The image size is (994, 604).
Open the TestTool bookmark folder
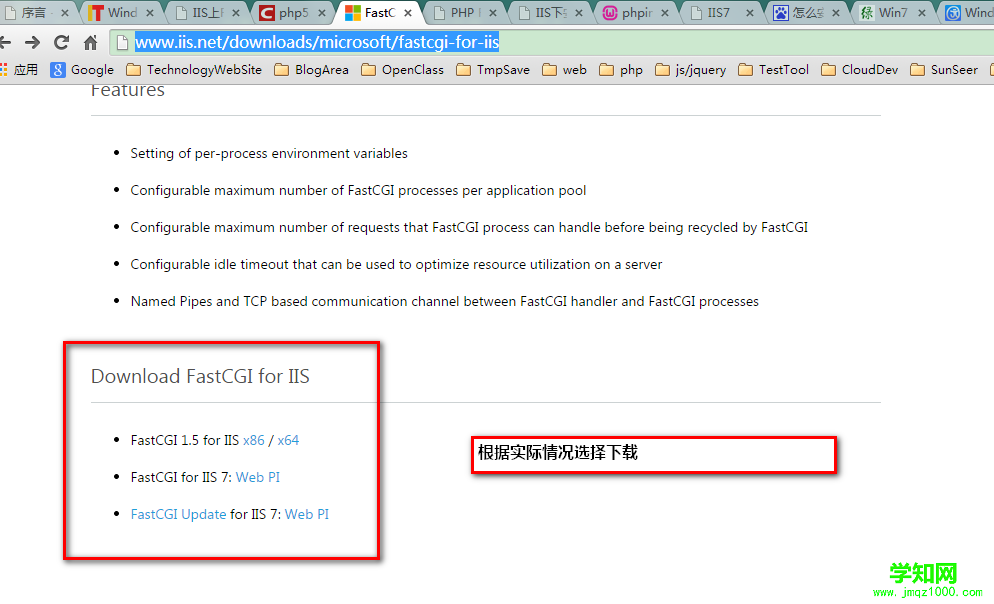coord(773,70)
